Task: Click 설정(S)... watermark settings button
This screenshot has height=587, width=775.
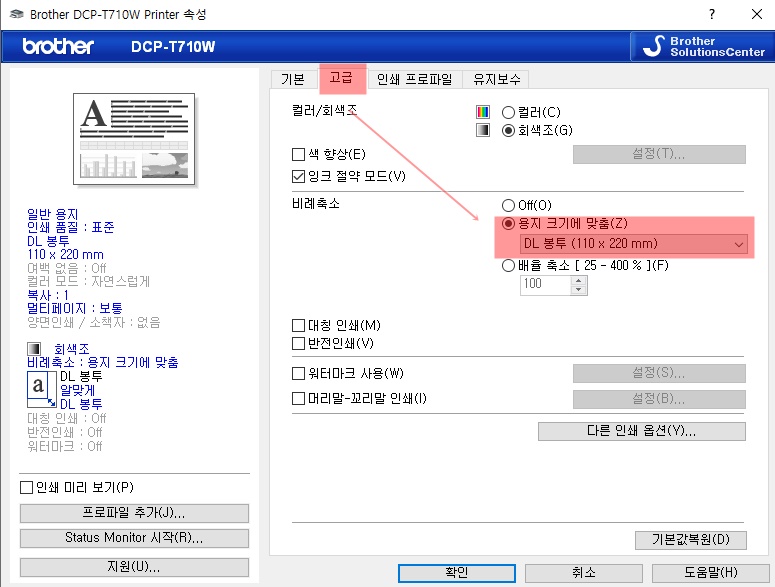Action: 659,373
